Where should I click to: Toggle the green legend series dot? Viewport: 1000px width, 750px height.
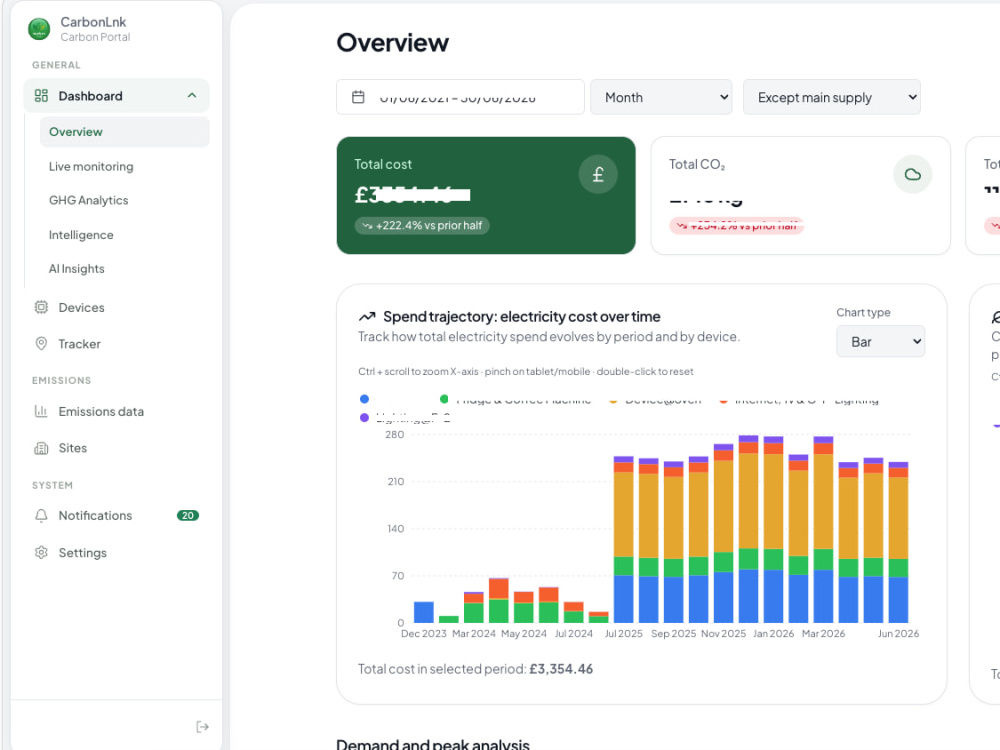click(x=444, y=399)
